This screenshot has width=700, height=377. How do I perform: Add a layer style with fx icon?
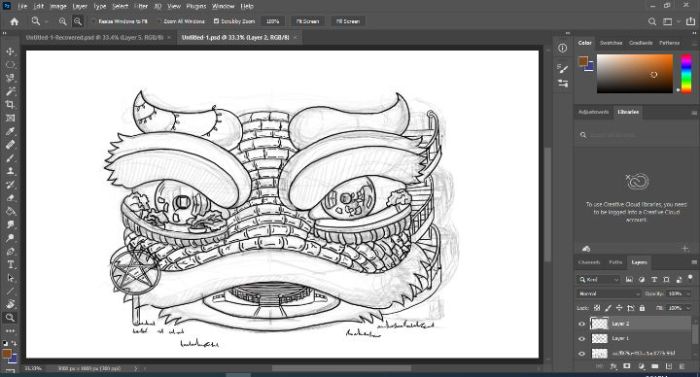click(x=613, y=366)
